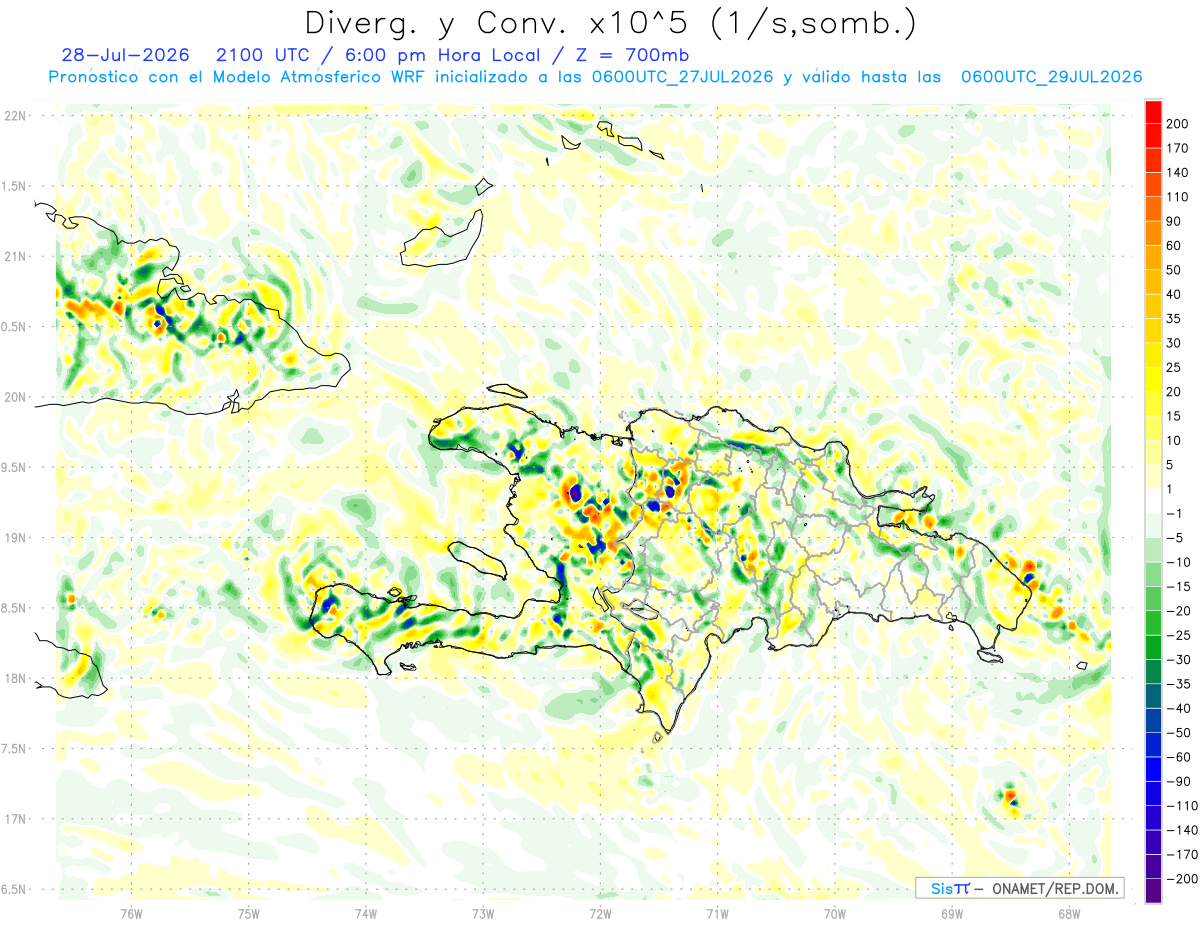Select the 69W longitude label
Image resolution: width=1200 pixels, height=927 pixels.
[x=951, y=912]
